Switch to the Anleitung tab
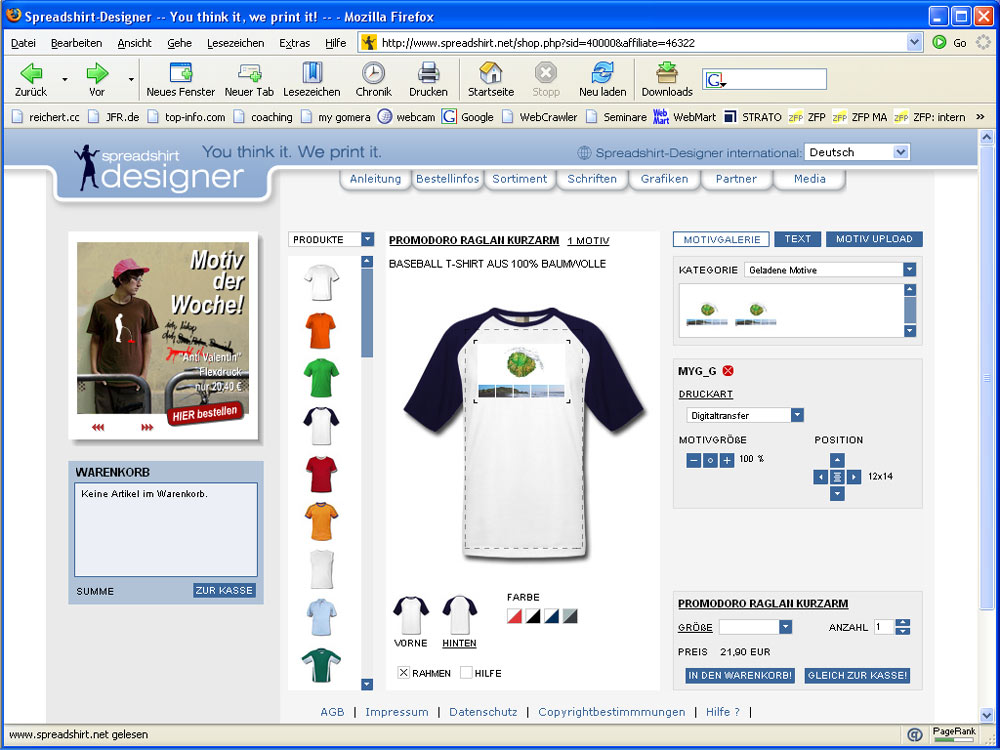This screenshot has height=750, width=1000. click(x=375, y=179)
